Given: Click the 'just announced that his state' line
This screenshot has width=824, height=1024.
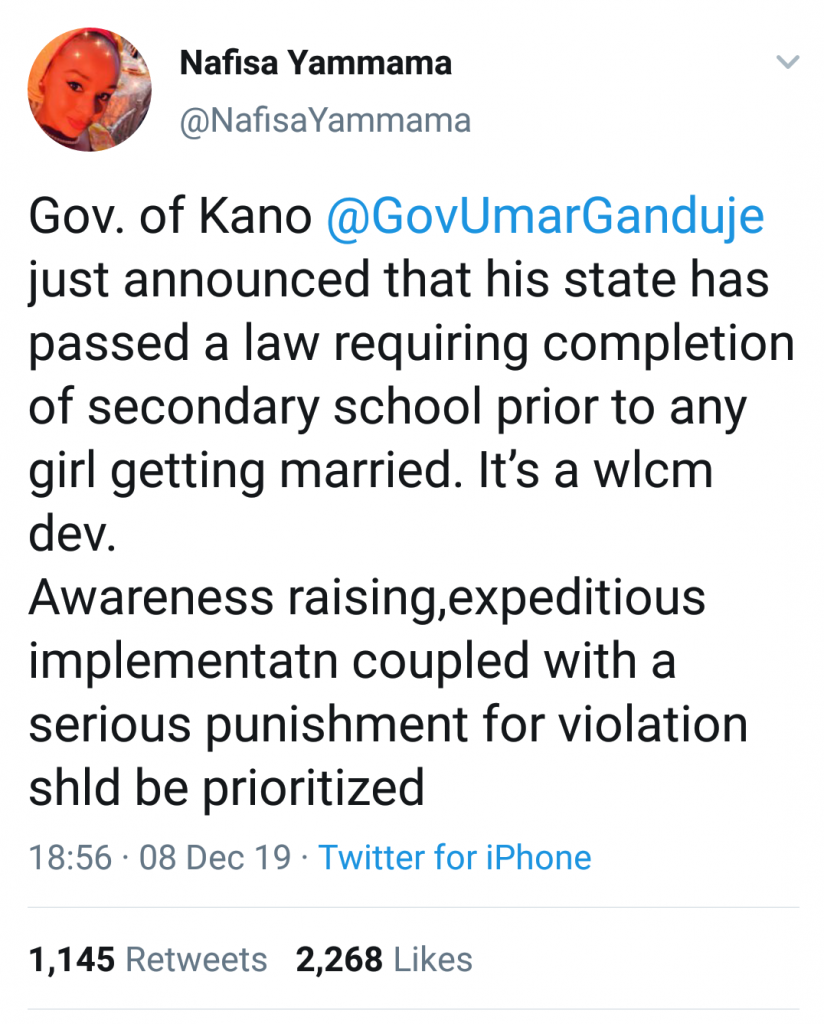Looking at the screenshot, I should click(x=340, y=282).
